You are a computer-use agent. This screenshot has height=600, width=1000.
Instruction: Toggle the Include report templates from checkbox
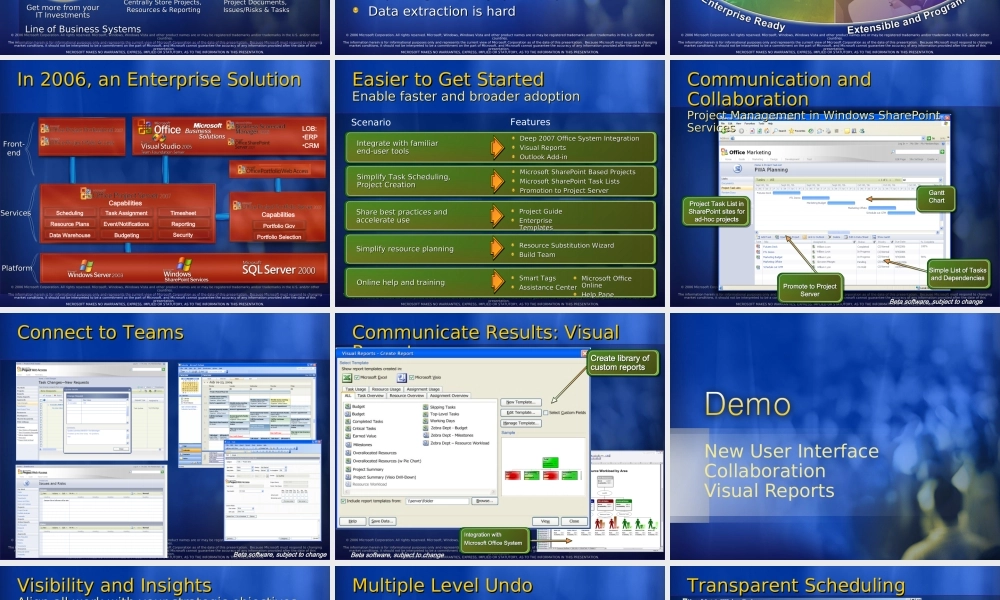[345, 500]
